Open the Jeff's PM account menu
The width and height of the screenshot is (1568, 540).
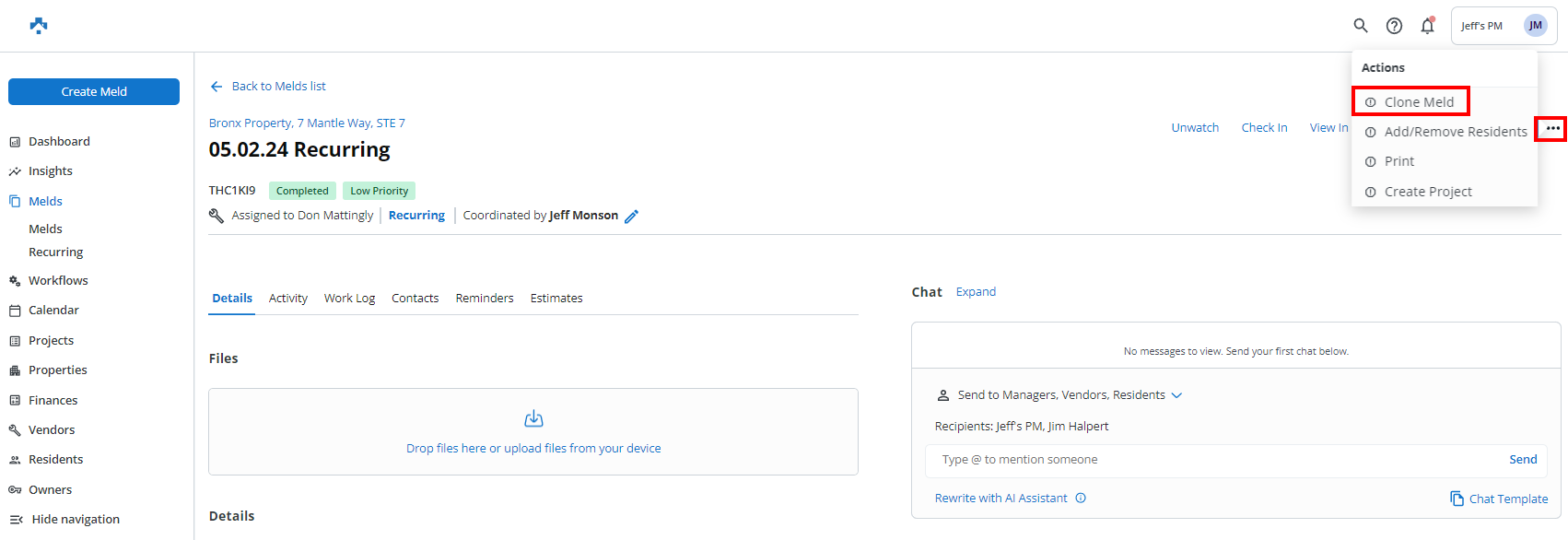1503,26
